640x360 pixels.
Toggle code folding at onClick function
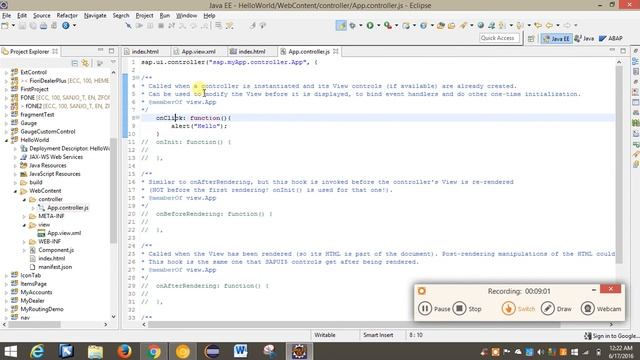[x=138, y=118]
